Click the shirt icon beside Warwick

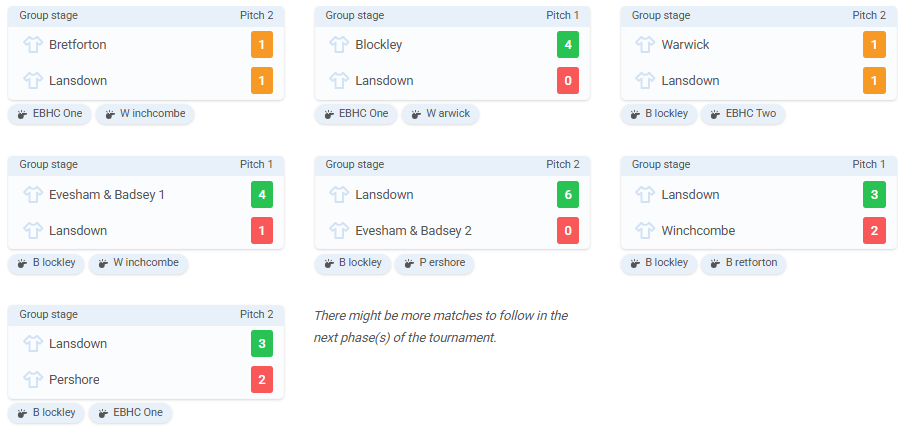645,44
